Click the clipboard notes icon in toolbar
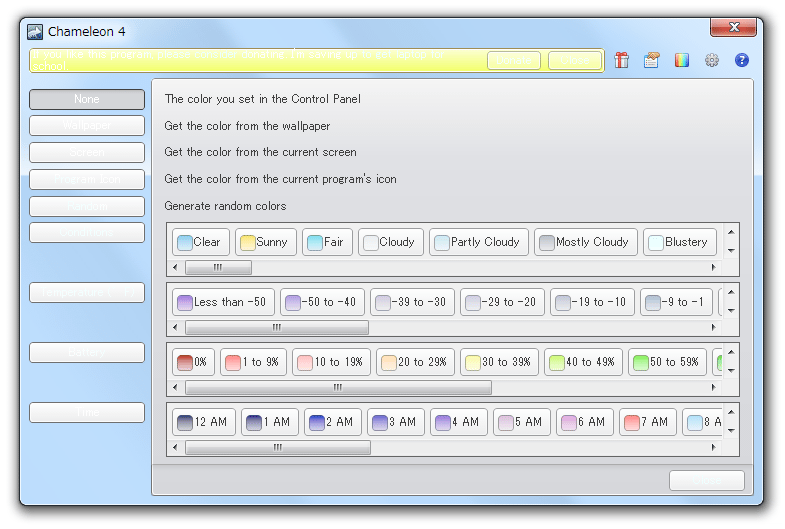 651,60
